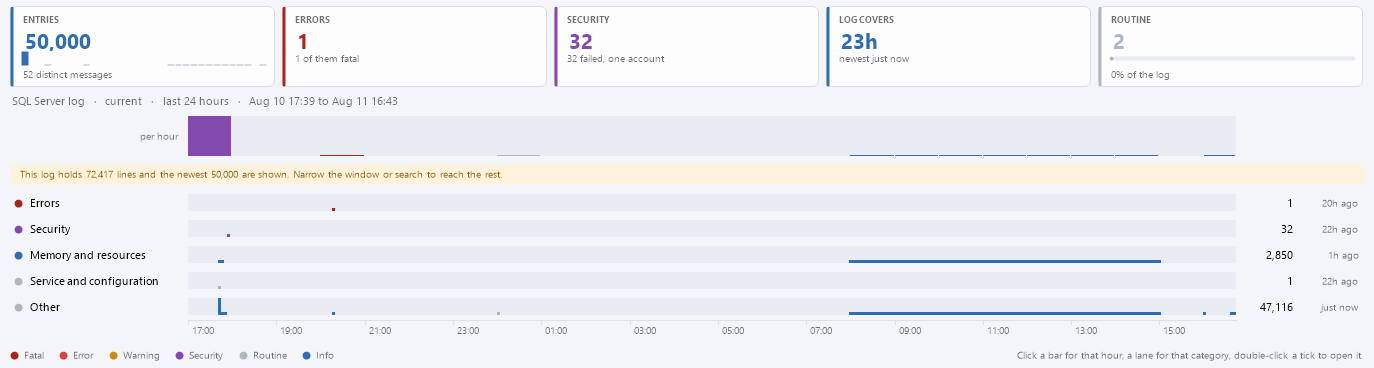
Task: Click the 'per hour' histogram label
Action: [x=160, y=136]
